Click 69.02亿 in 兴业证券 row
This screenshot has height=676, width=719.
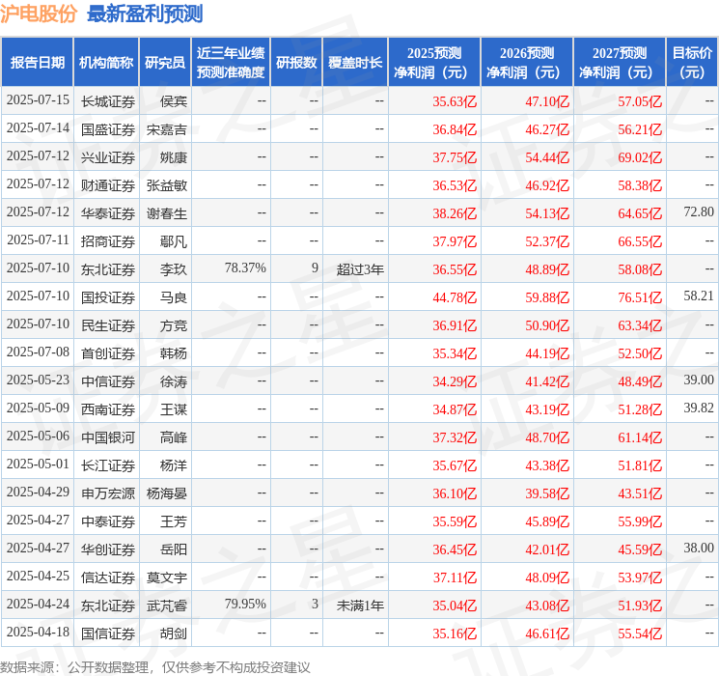(640, 157)
